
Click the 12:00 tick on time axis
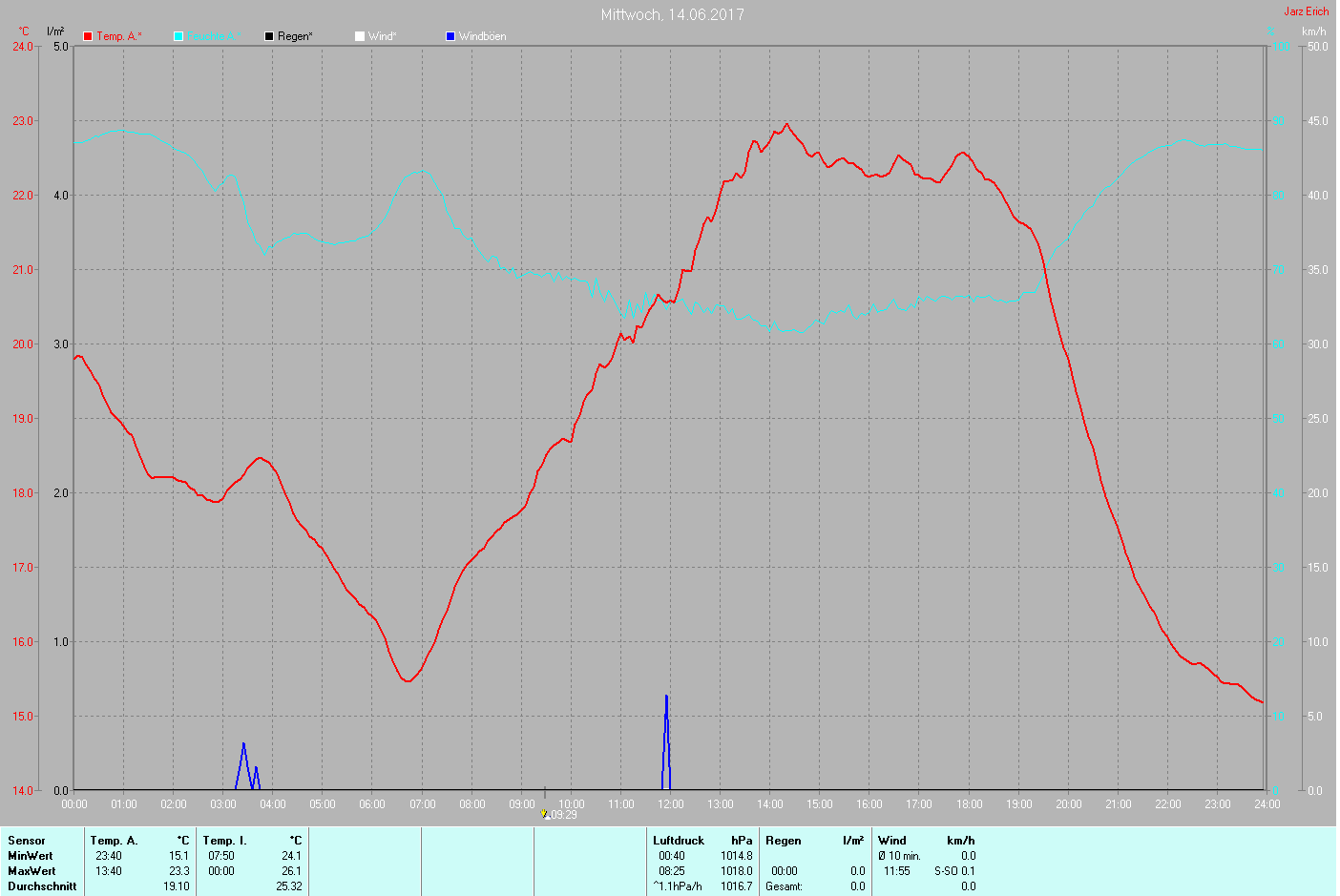coord(671,804)
